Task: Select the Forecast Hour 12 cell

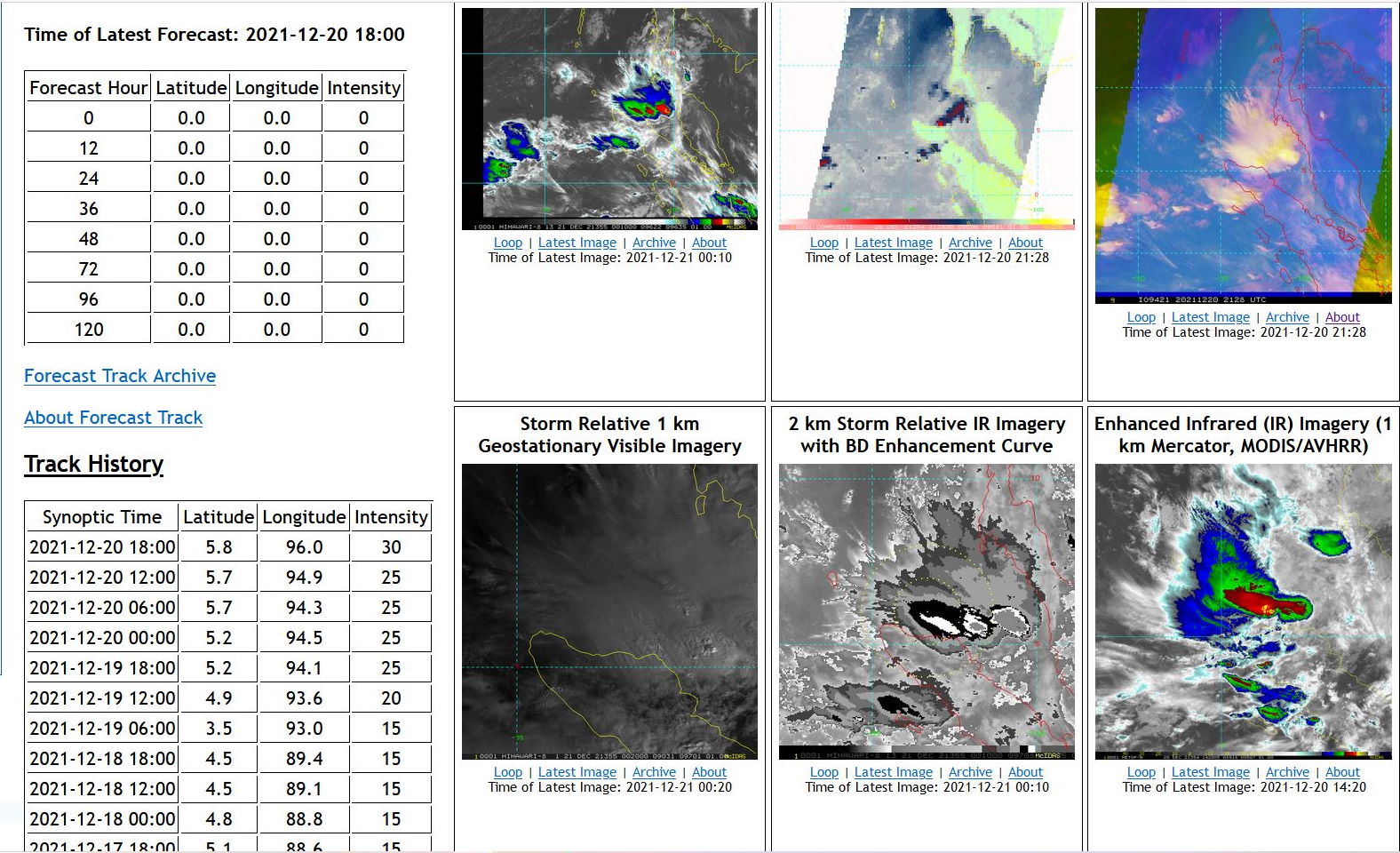Action: (x=88, y=148)
